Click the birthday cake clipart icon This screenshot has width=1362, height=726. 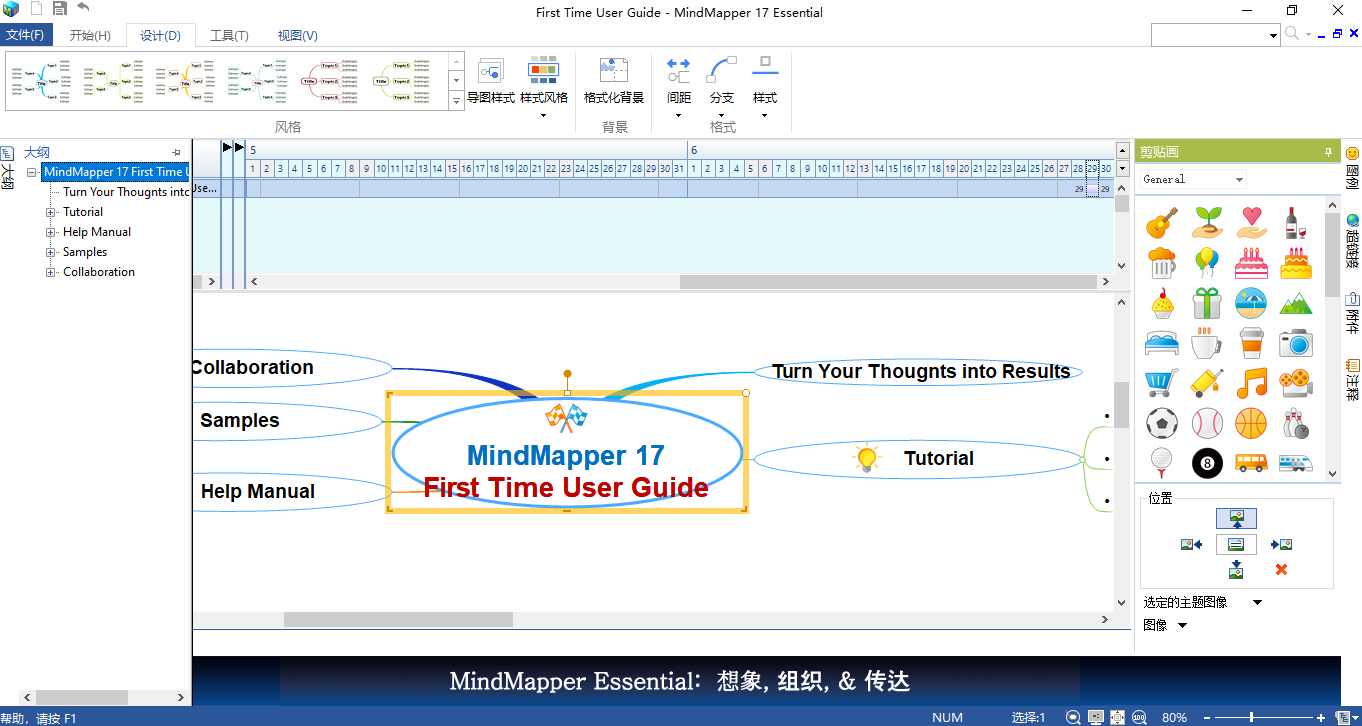[x=1251, y=262]
